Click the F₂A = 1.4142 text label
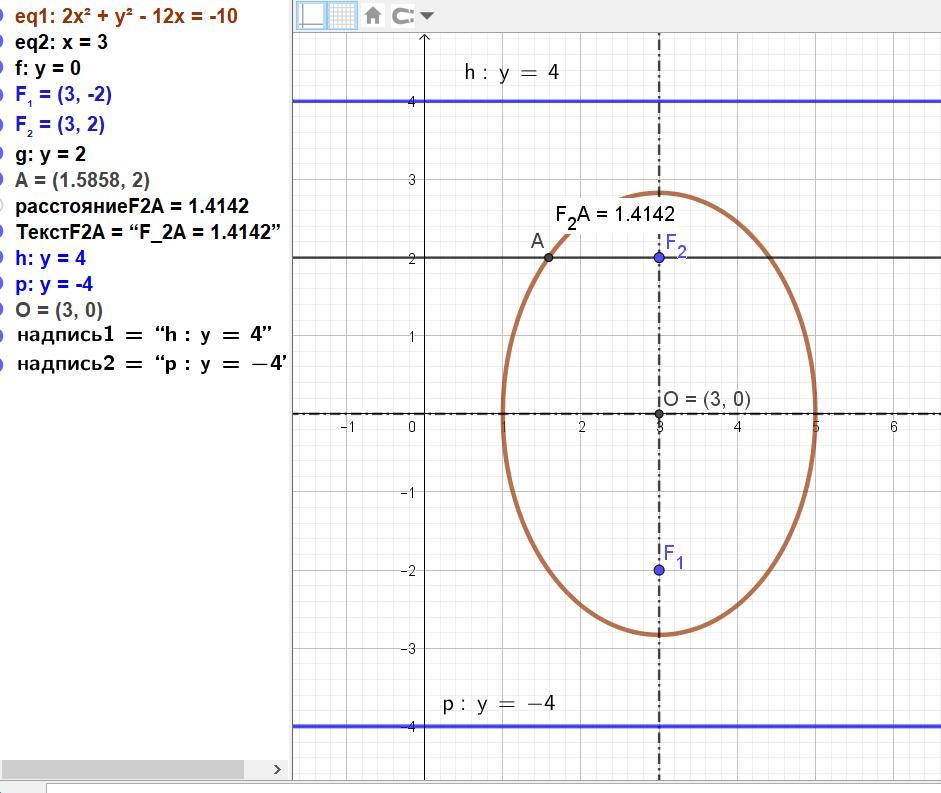 (615, 214)
